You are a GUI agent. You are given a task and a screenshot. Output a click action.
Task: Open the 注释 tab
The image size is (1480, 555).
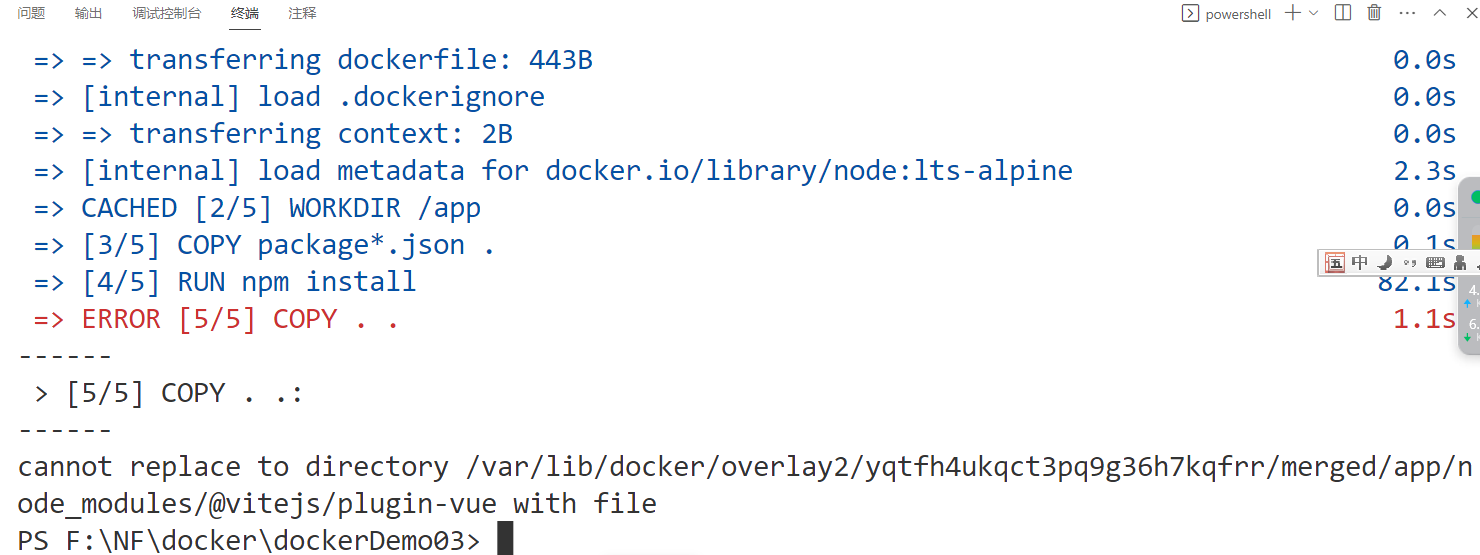point(302,13)
